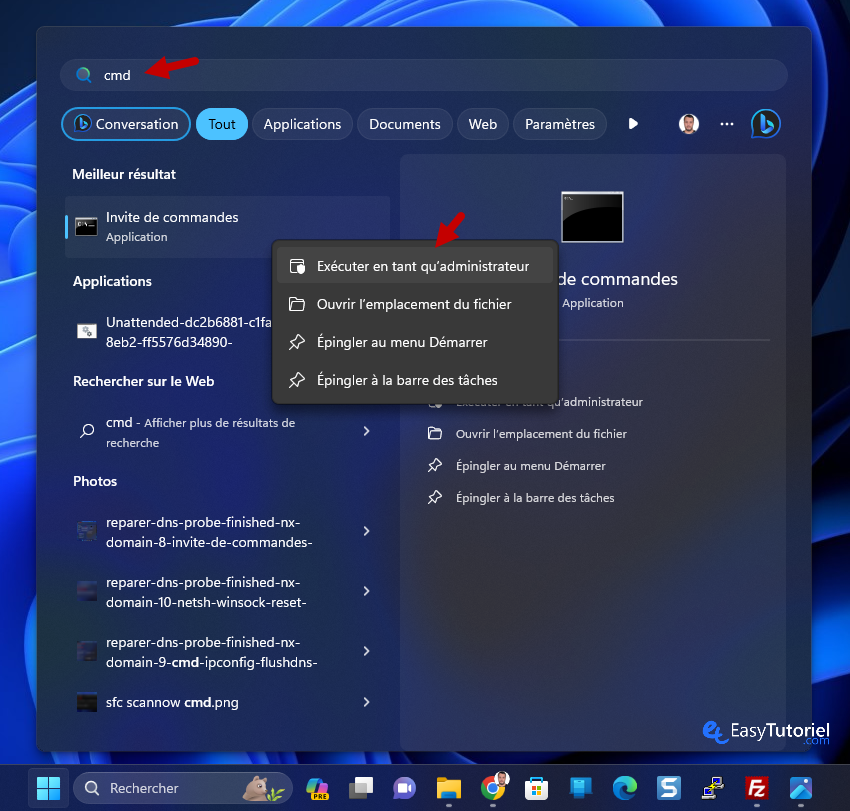Screen dimensions: 850x811
Task: Open the user account profile picture
Action: [x=688, y=124]
